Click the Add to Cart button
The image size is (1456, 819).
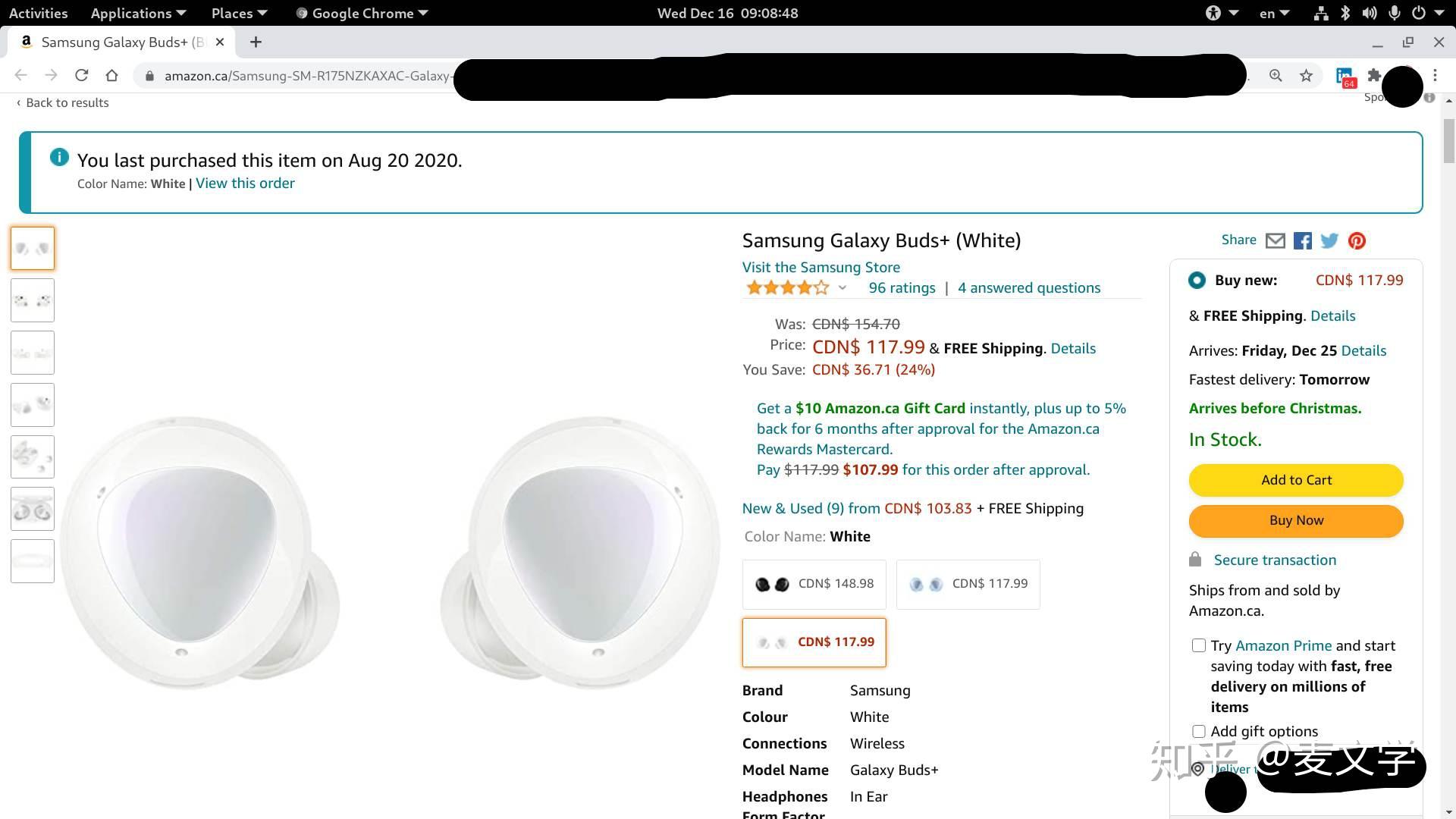pos(1296,480)
